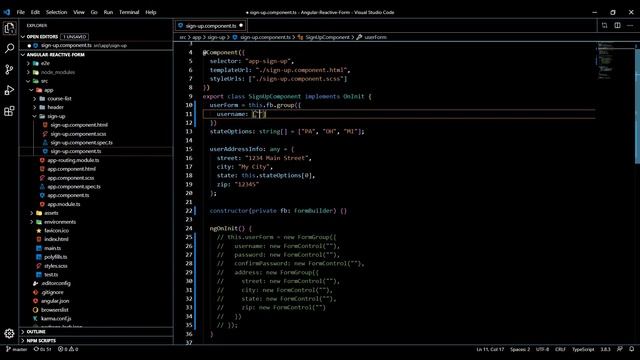
Task: Click the Ln 11, Col 17 status item
Action: point(490,349)
